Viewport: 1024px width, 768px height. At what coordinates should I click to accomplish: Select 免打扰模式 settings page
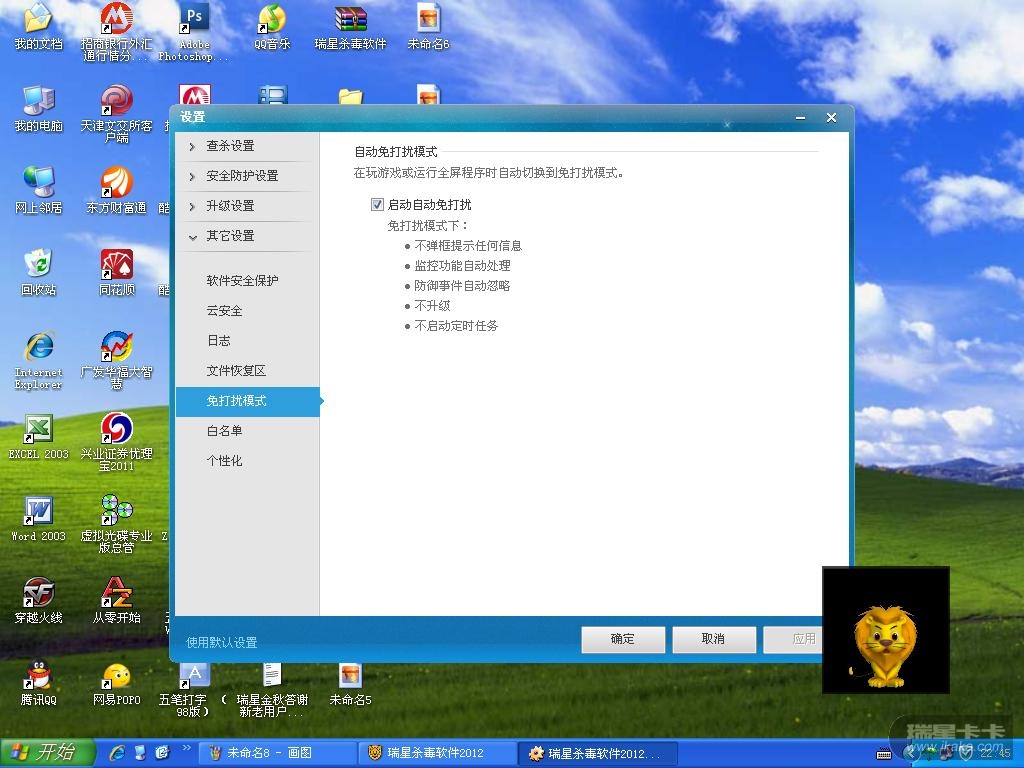coord(248,401)
